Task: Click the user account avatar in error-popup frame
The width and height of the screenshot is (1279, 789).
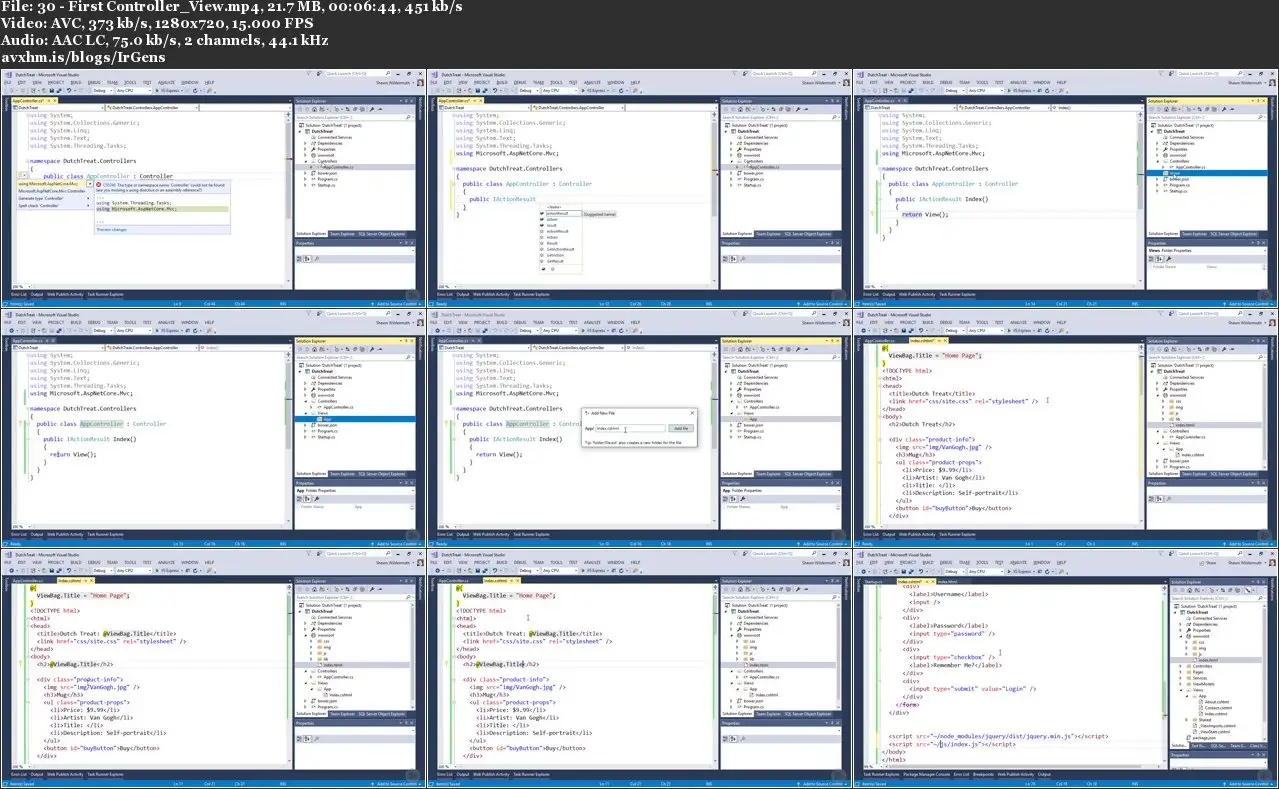Action: point(420,82)
